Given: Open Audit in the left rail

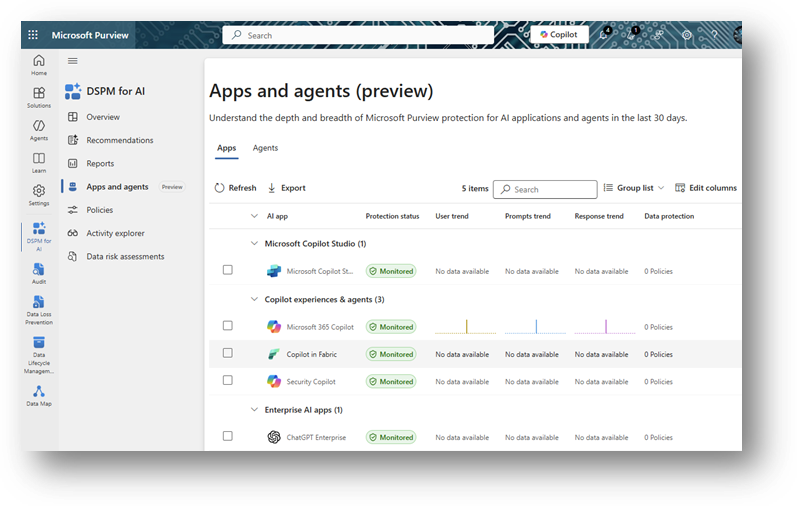Looking at the screenshot, I should [x=39, y=274].
